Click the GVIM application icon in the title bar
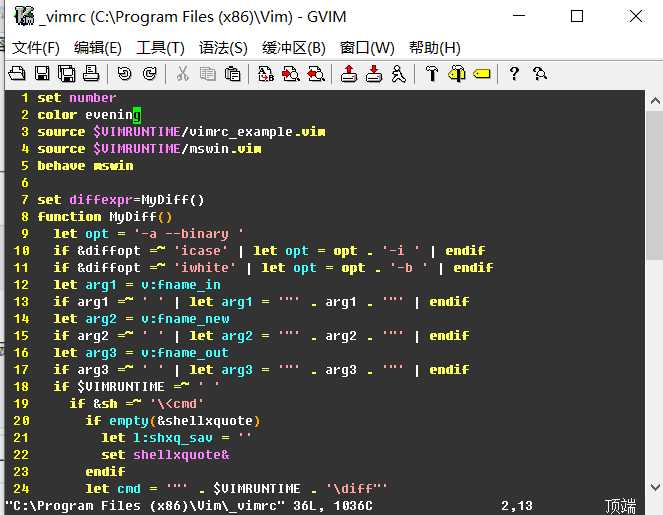Image resolution: width=663 pixels, height=515 pixels. (24, 16)
